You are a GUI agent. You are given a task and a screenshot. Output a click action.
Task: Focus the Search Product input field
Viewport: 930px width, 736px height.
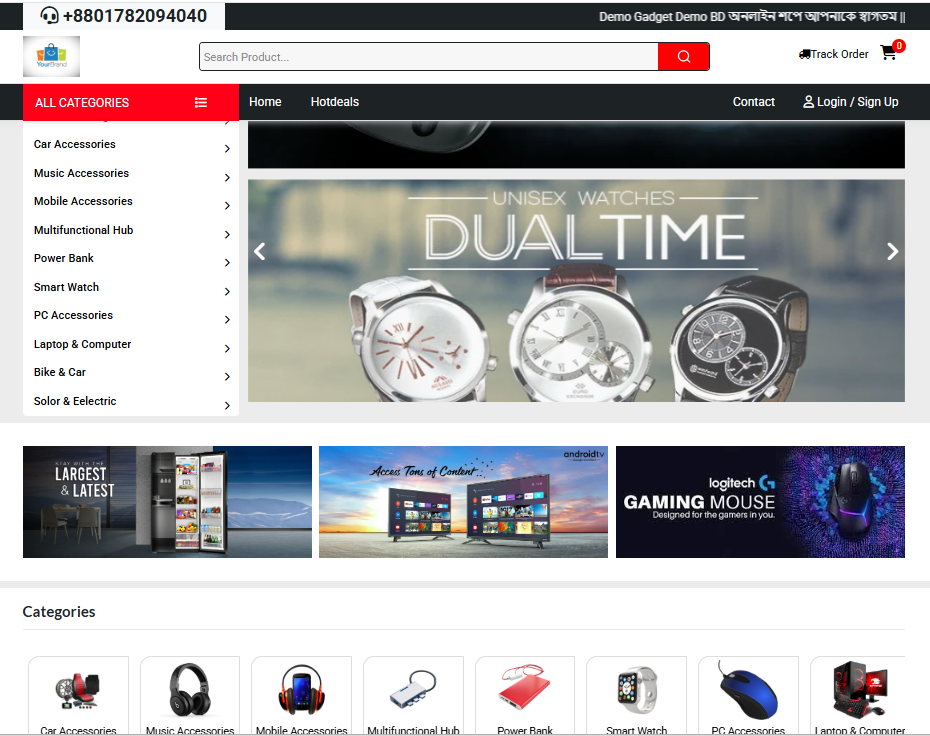point(428,57)
